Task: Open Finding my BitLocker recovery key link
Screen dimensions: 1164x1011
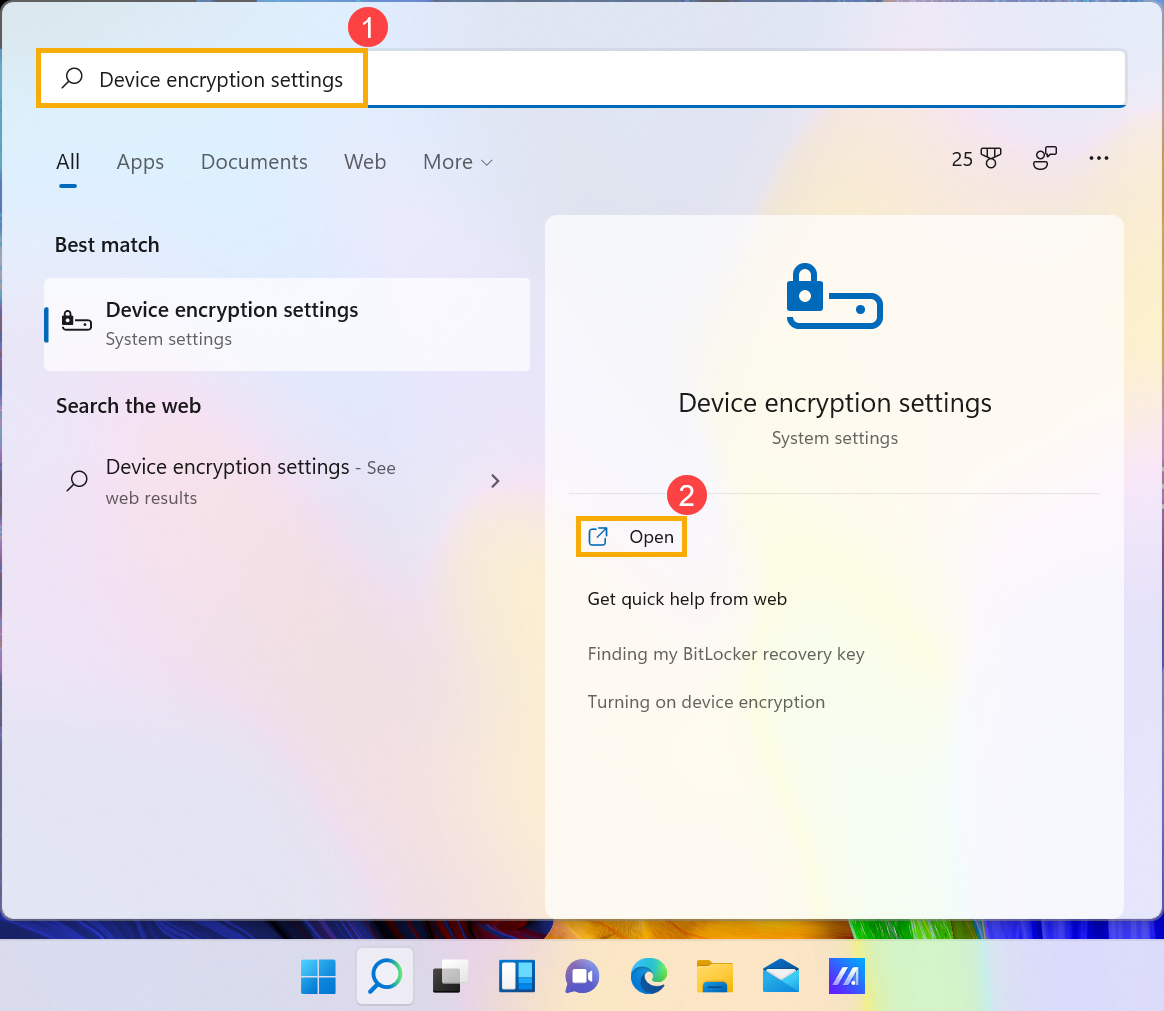Action: coord(726,654)
